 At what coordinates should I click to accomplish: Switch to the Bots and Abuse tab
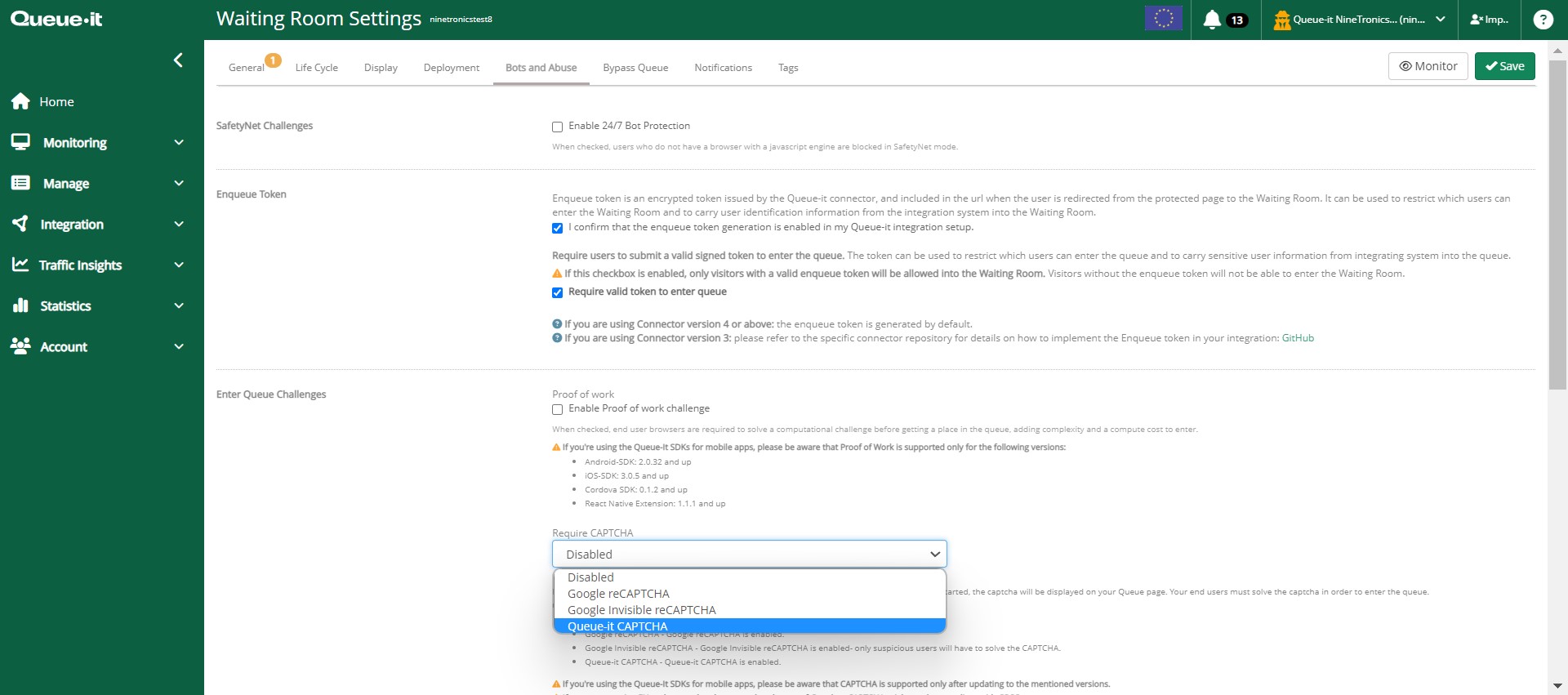tap(541, 68)
